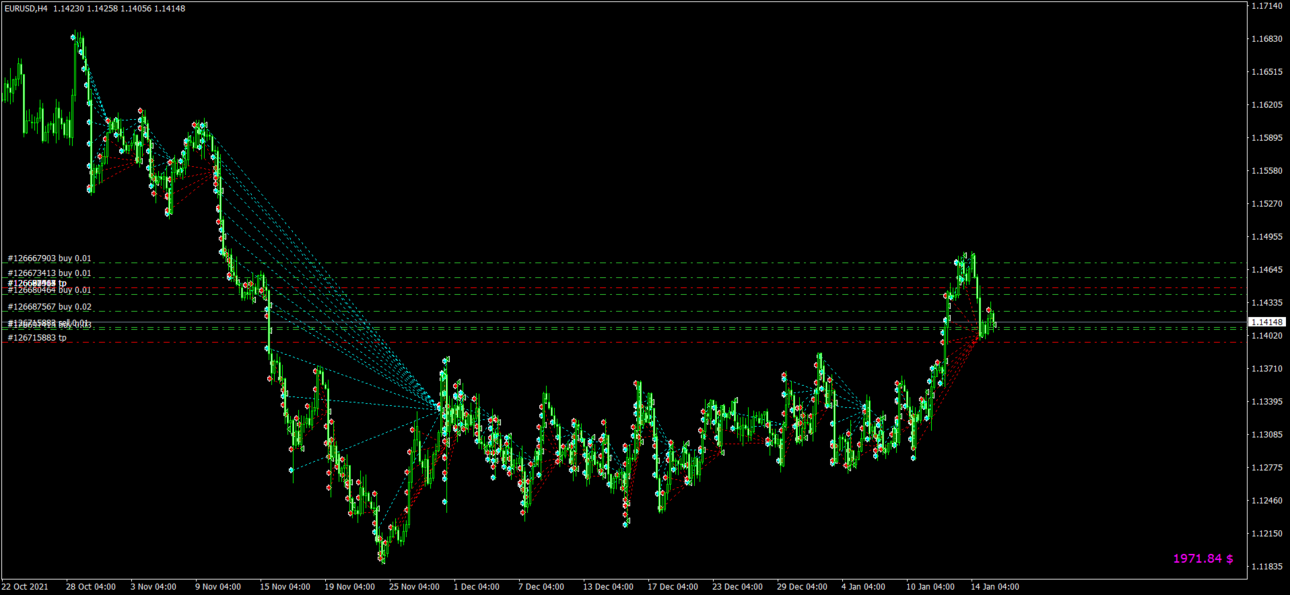
Task: Click the 15 Nov 04:00 time label
Action: tap(285, 587)
